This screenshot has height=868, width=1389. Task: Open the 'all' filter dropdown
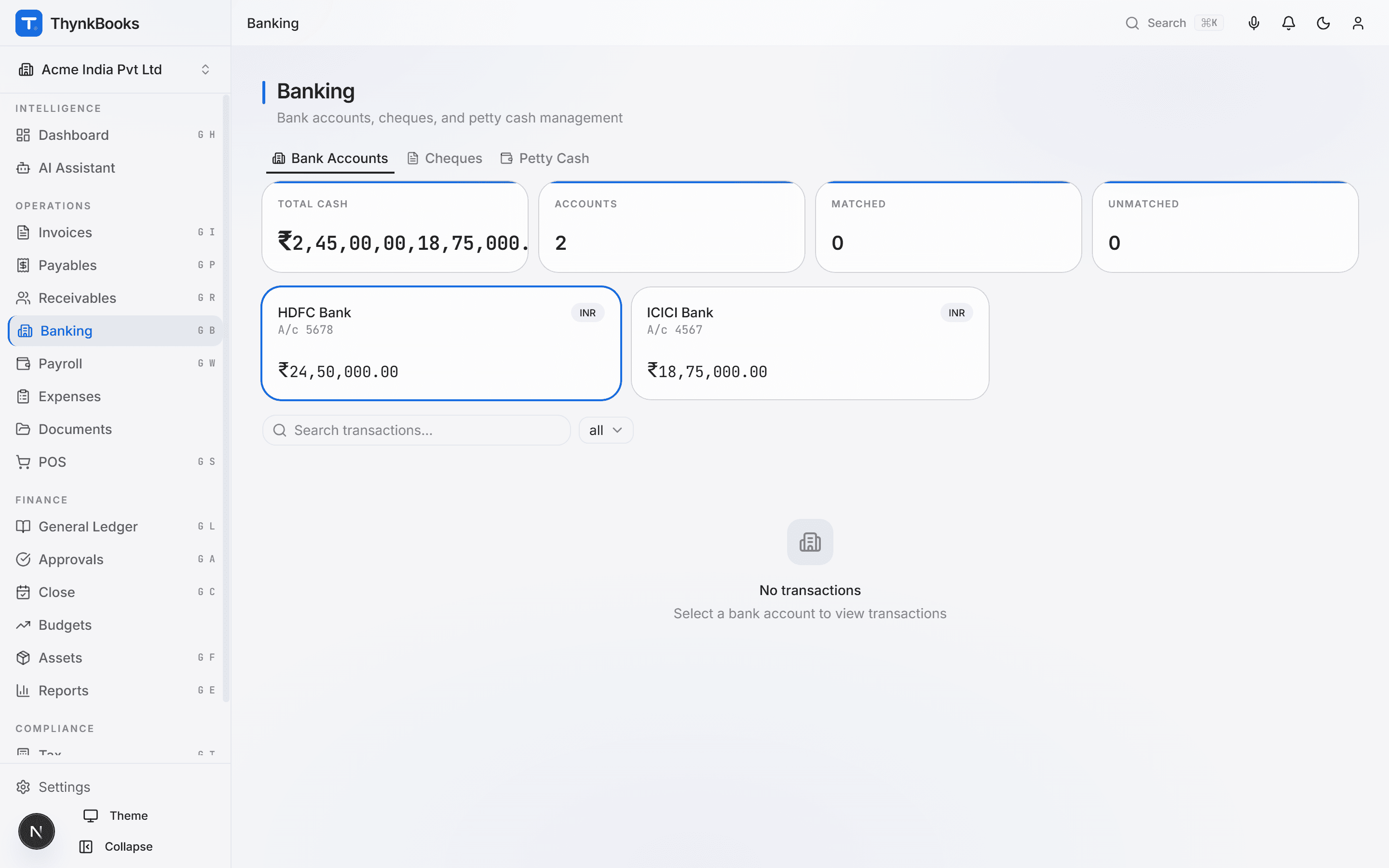click(x=606, y=430)
